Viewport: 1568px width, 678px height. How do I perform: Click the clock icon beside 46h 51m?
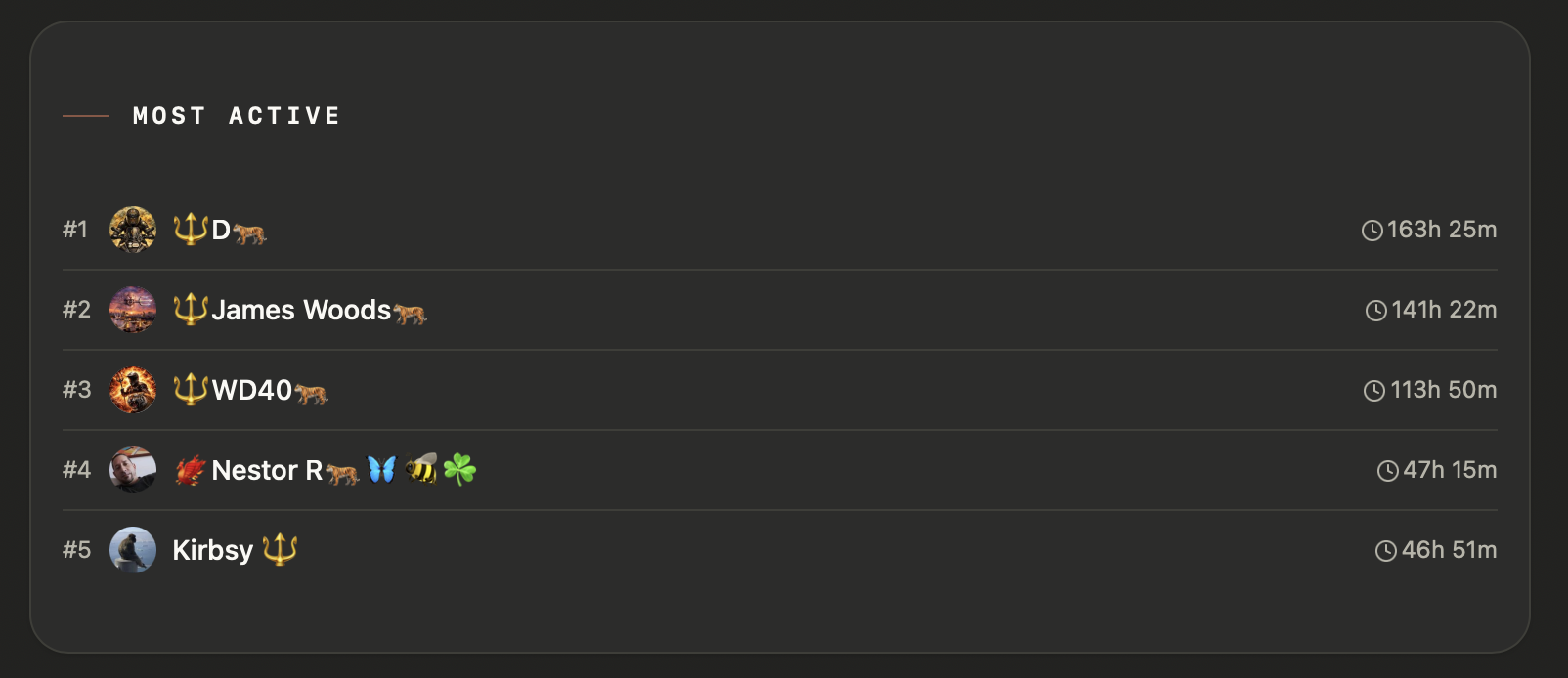(1386, 551)
